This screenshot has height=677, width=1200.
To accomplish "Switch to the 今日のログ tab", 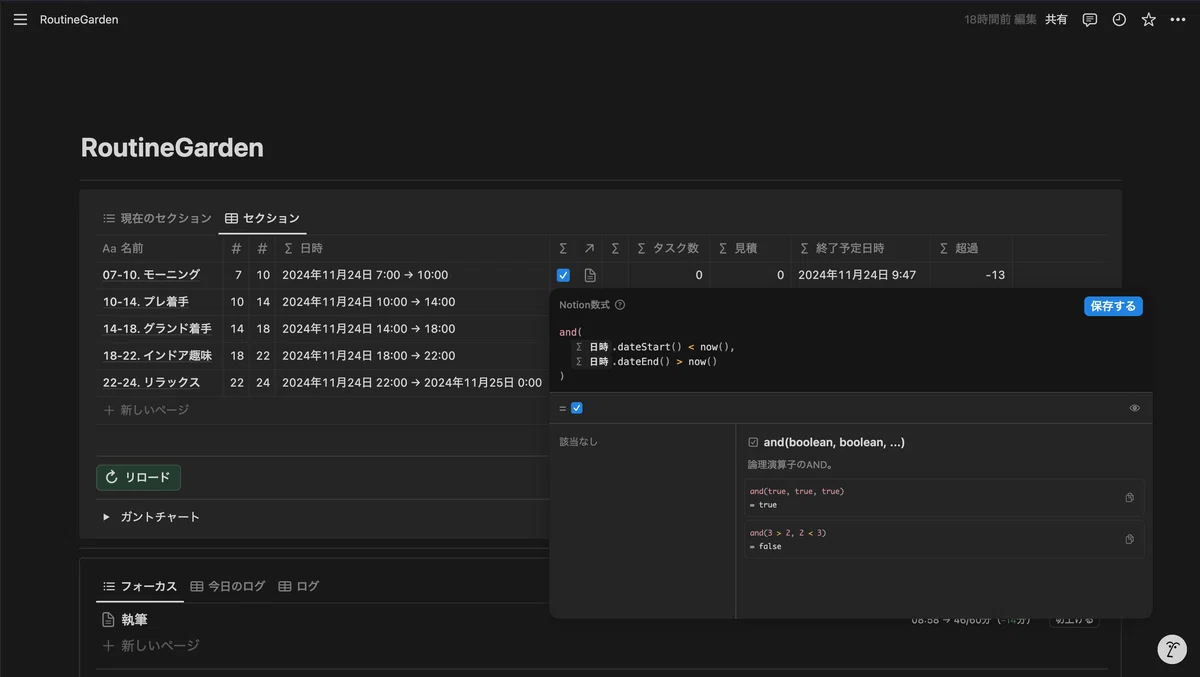I will (x=227, y=586).
